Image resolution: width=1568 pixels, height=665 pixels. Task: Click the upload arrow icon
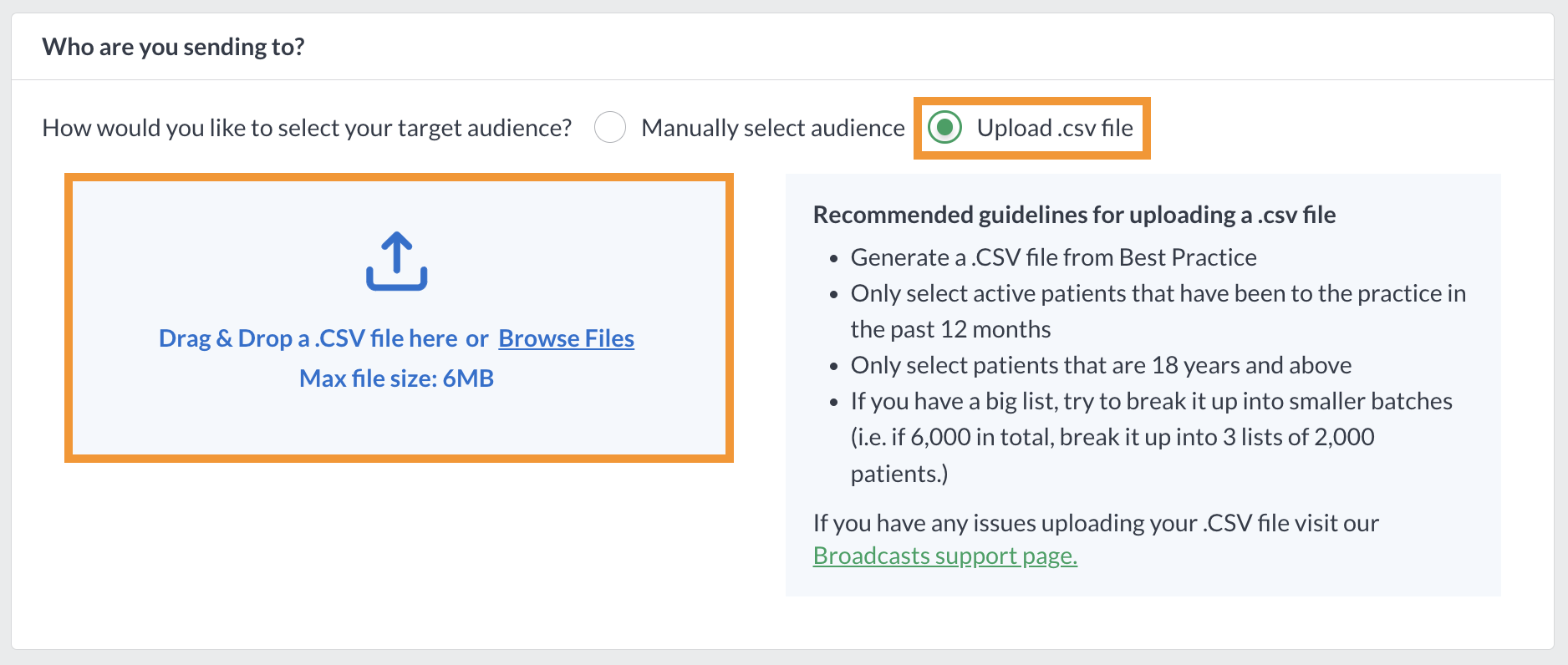(x=397, y=261)
